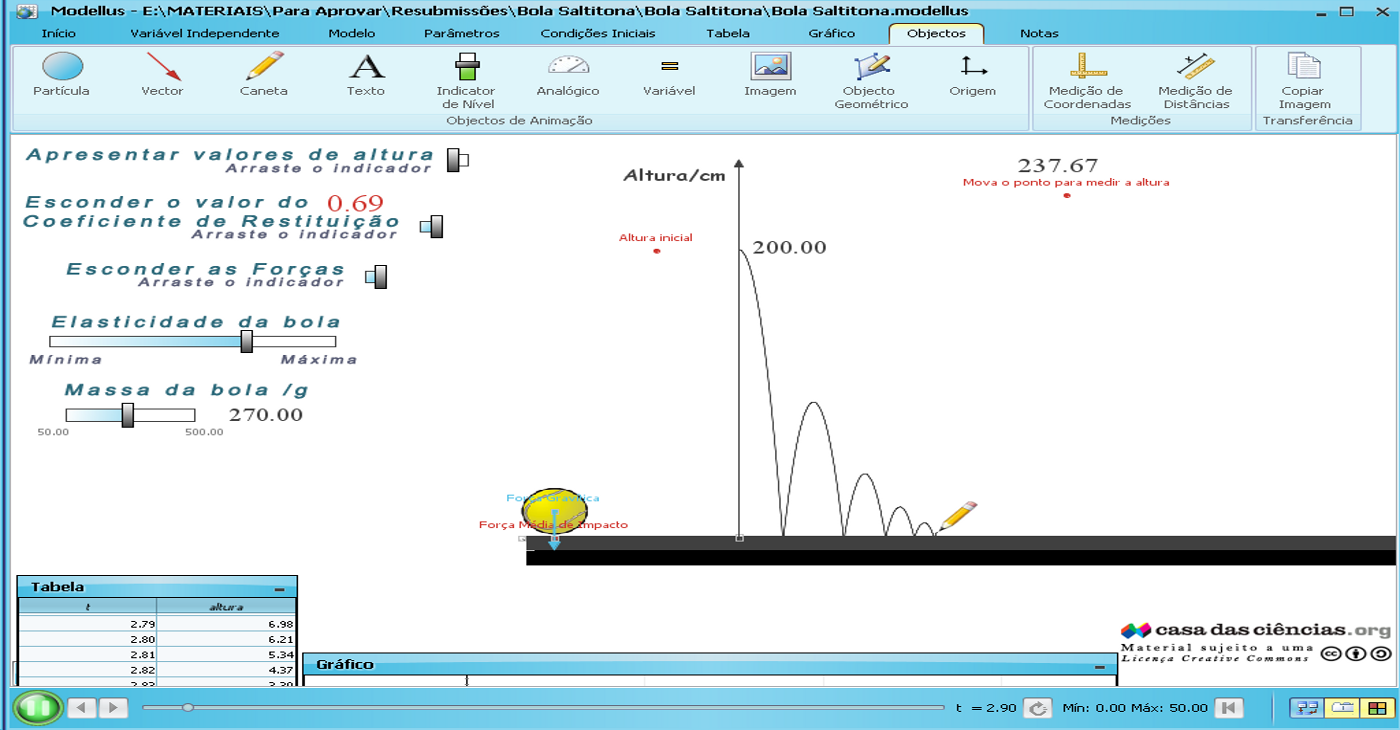
Task: Click 'Mova o ponto para medir a altura'
Action: tap(1066, 183)
